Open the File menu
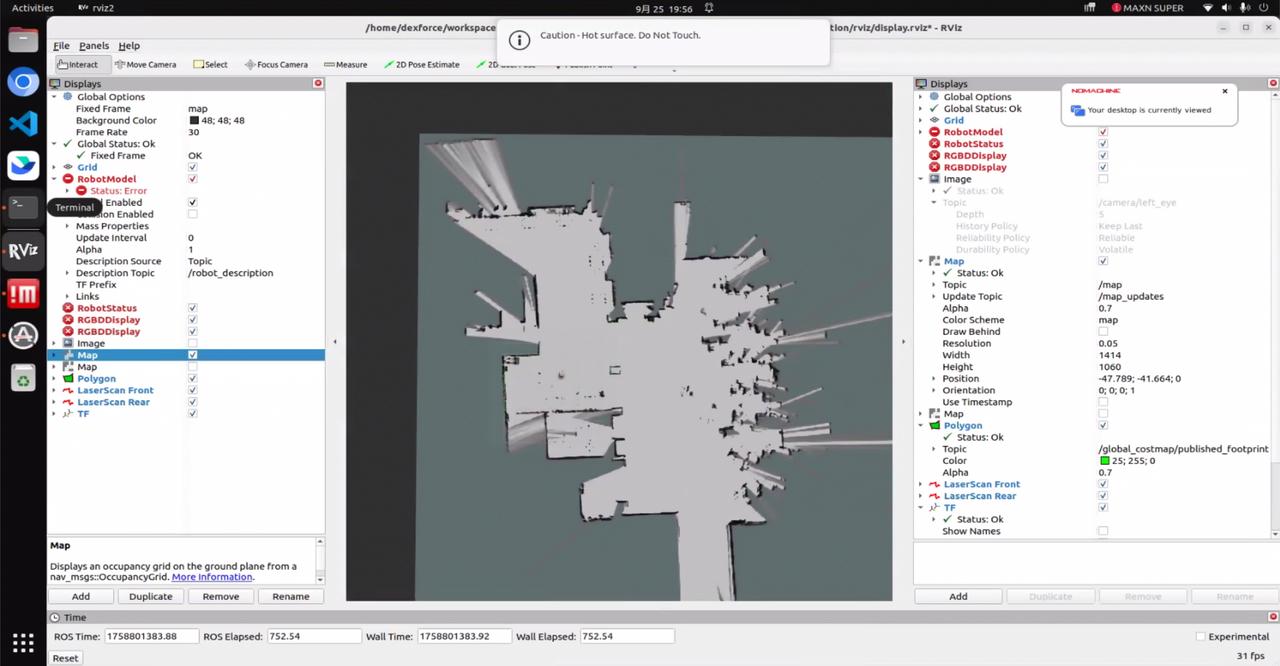The height and width of the screenshot is (666, 1280). coord(61,45)
